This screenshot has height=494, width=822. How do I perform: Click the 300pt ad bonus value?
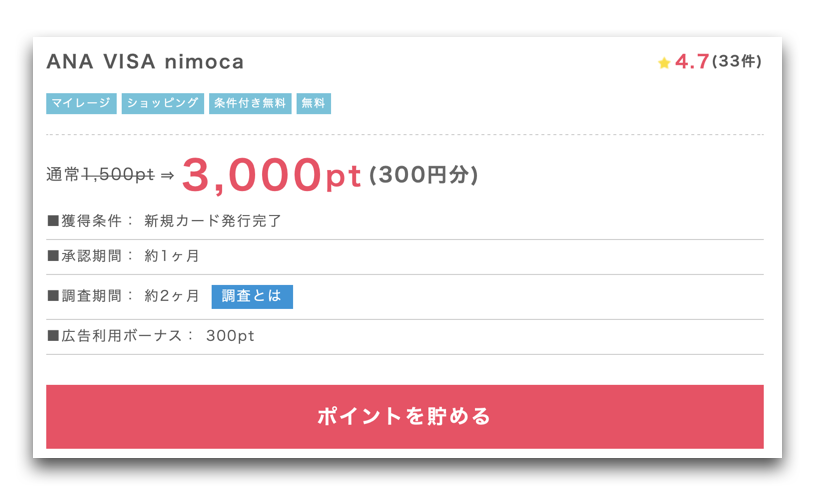tap(230, 336)
